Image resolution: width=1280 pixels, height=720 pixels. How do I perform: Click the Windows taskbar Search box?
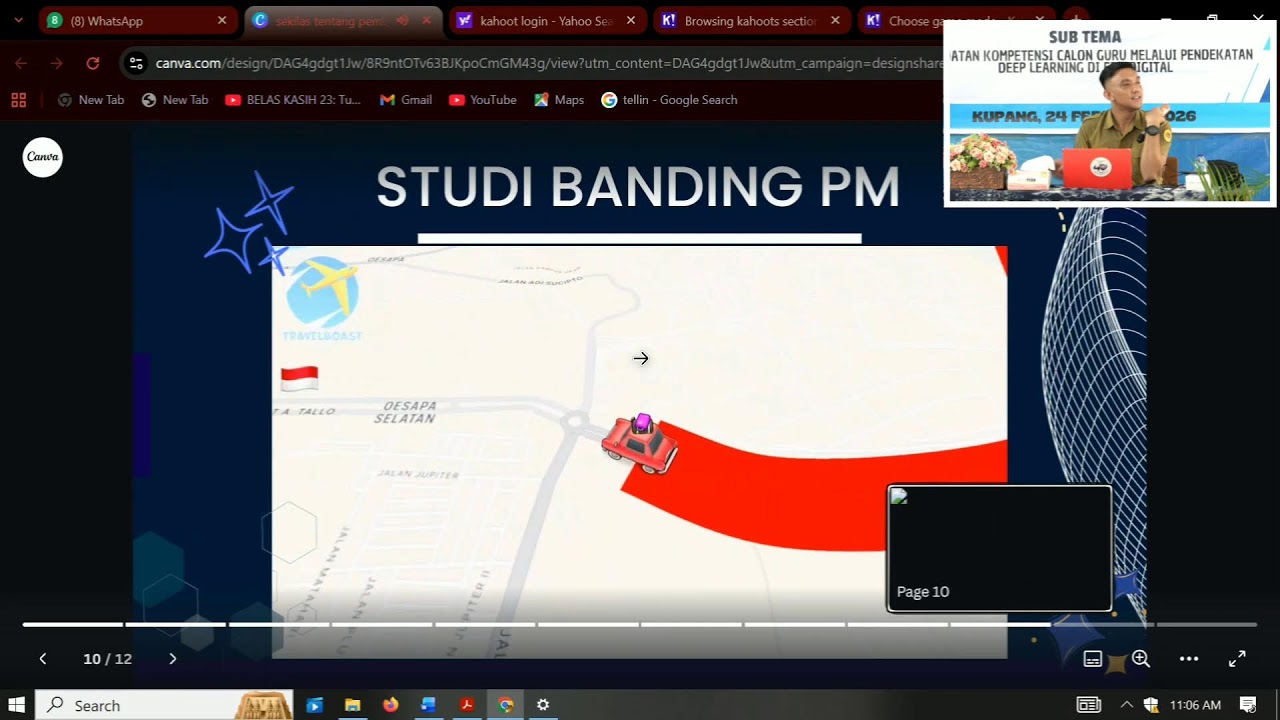pos(164,705)
